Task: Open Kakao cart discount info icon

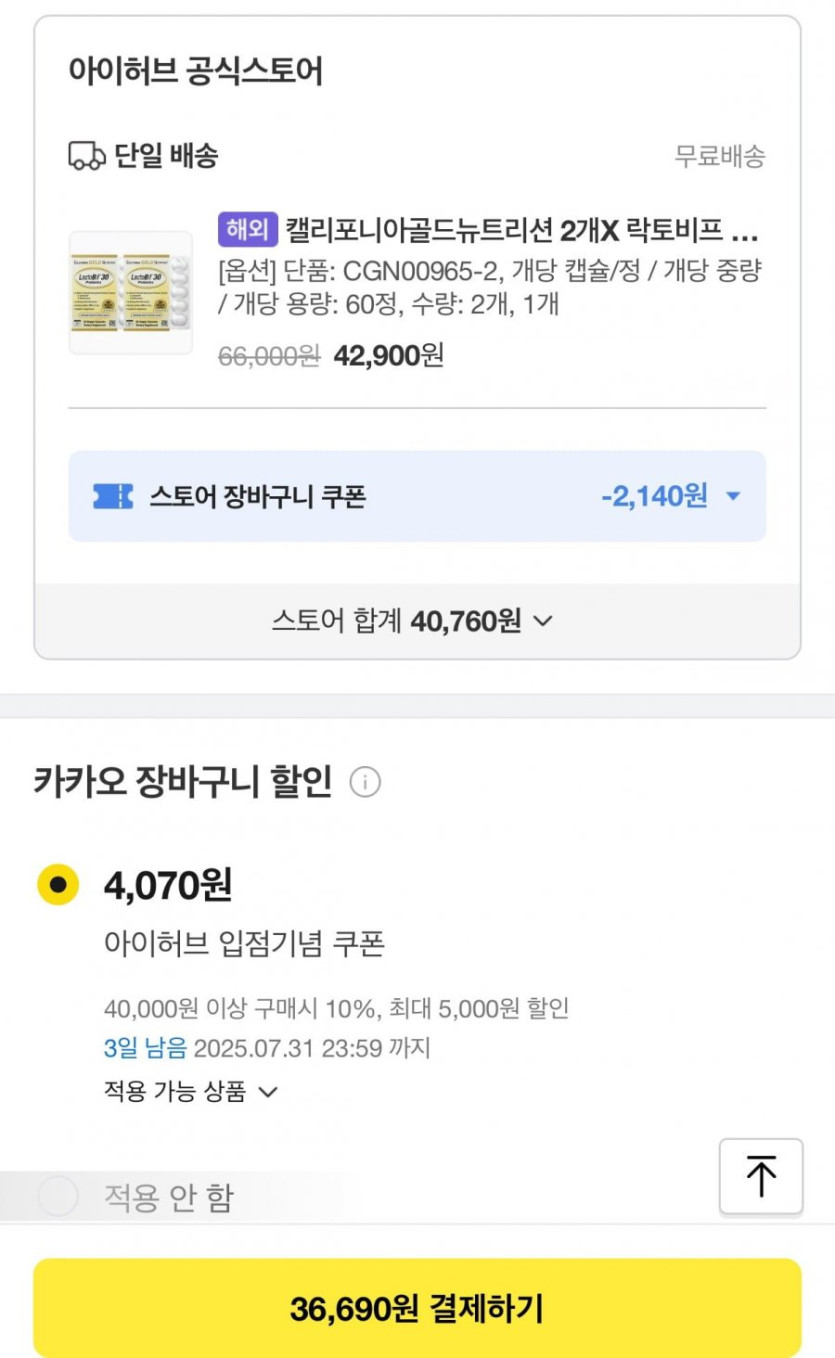Action: tap(365, 782)
